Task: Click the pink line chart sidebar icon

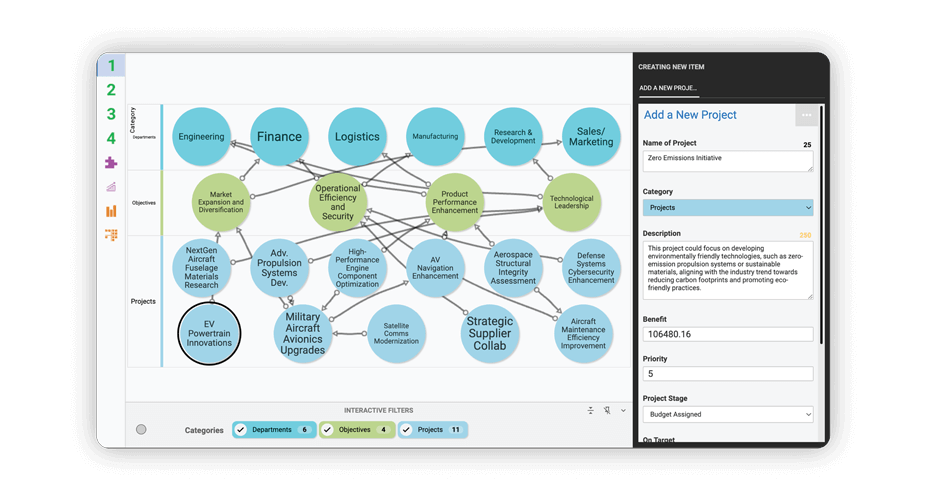Action: click(111, 187)
